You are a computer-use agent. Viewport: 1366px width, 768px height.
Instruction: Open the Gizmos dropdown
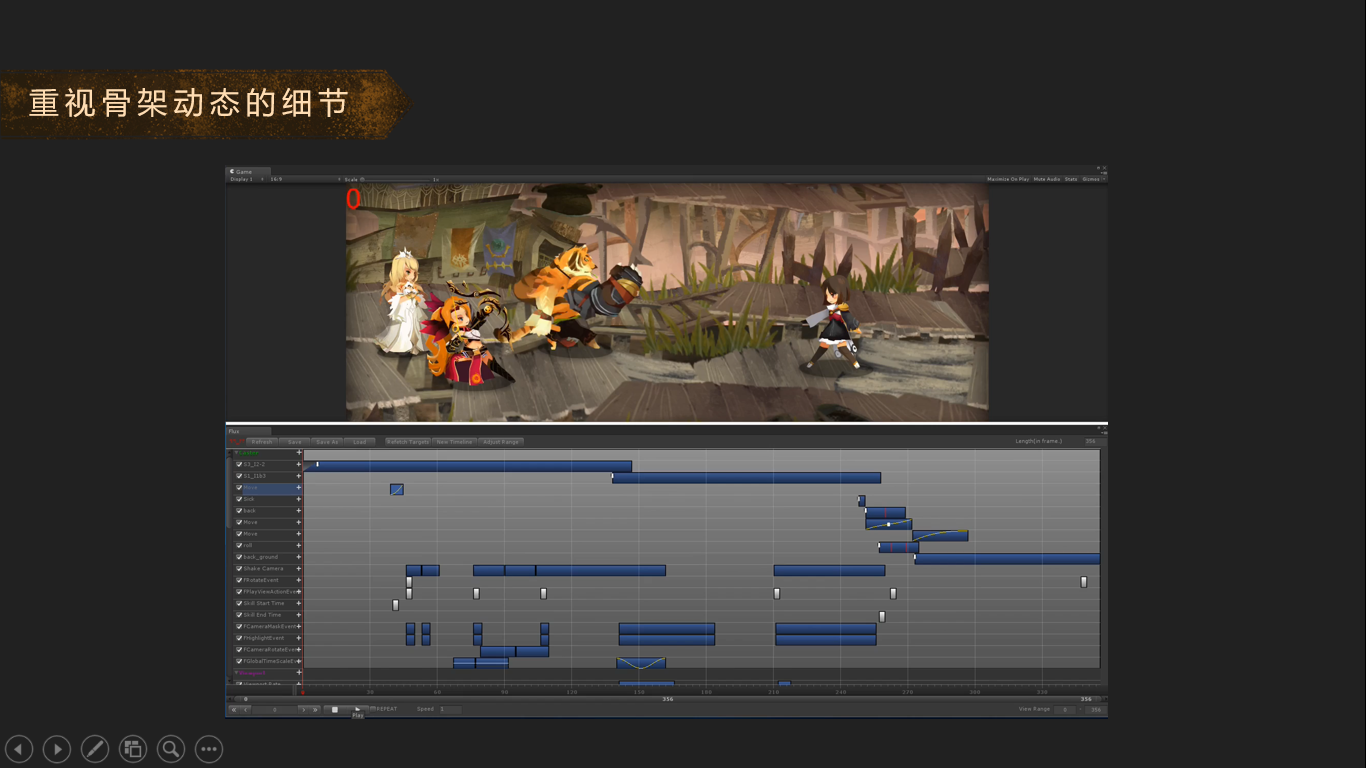click(x=1093, y=179)
